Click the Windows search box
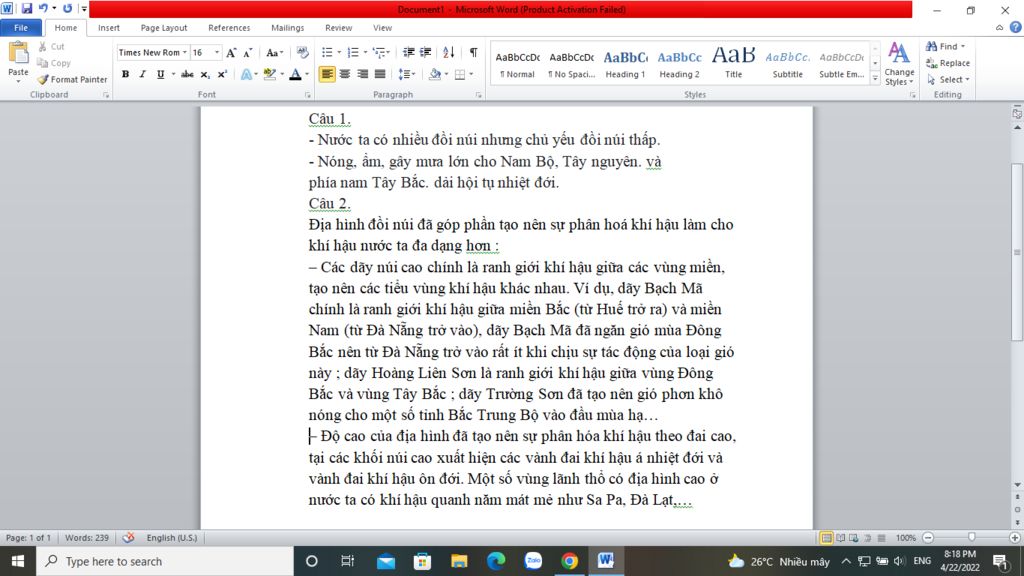1024x576 pixels. (x=165, y=561)
